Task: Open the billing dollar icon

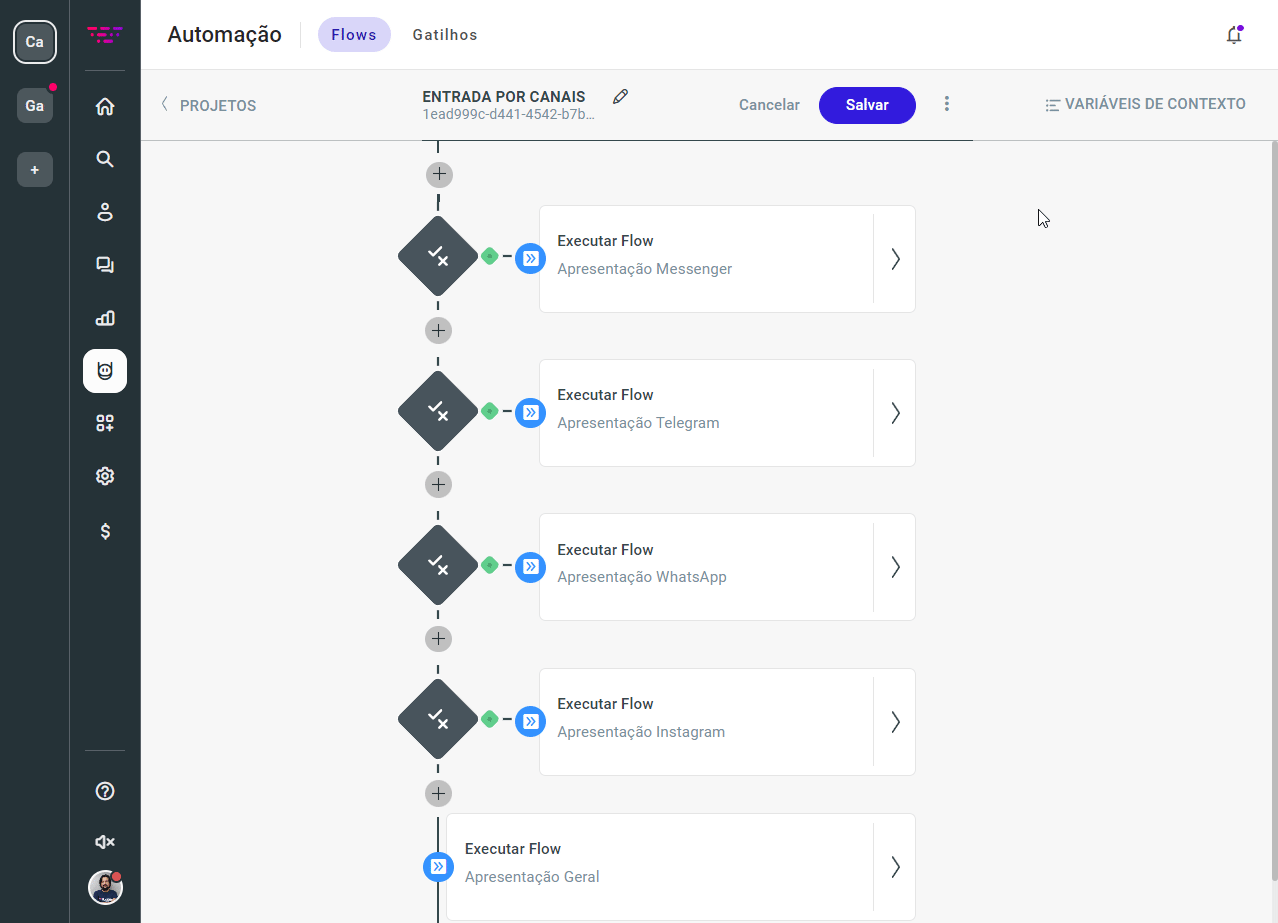Action: click(x=105, y=531)
